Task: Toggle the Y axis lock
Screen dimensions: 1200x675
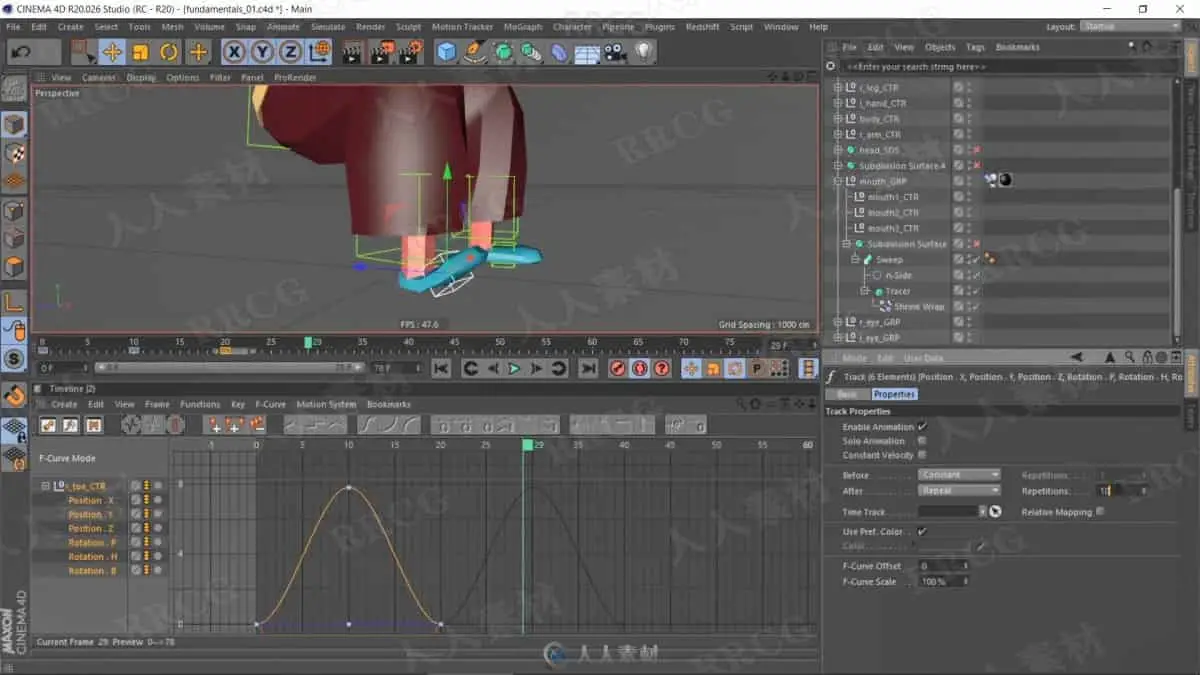Action: coord(262,52)
